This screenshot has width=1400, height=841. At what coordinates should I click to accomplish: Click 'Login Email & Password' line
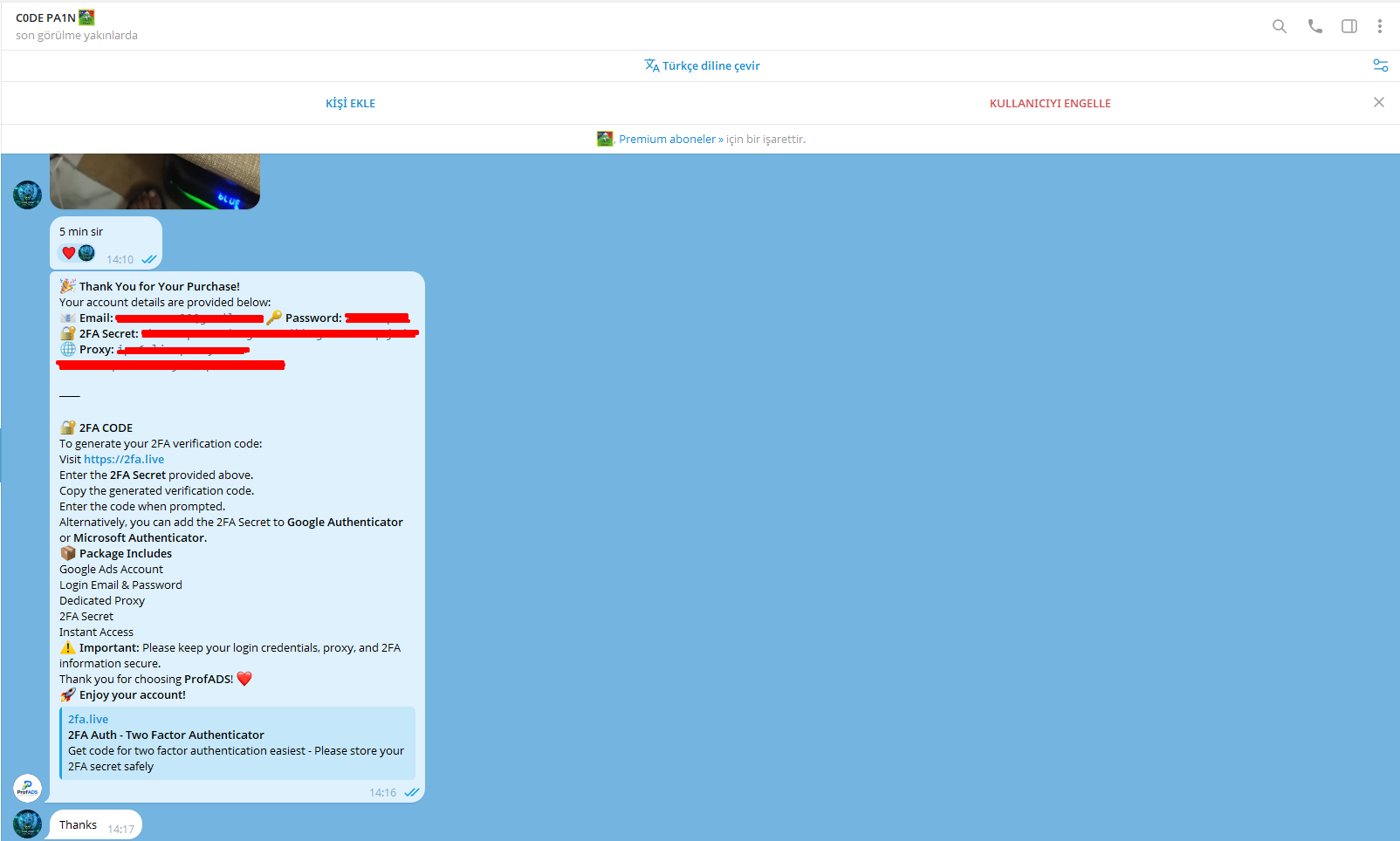(121, 585)
